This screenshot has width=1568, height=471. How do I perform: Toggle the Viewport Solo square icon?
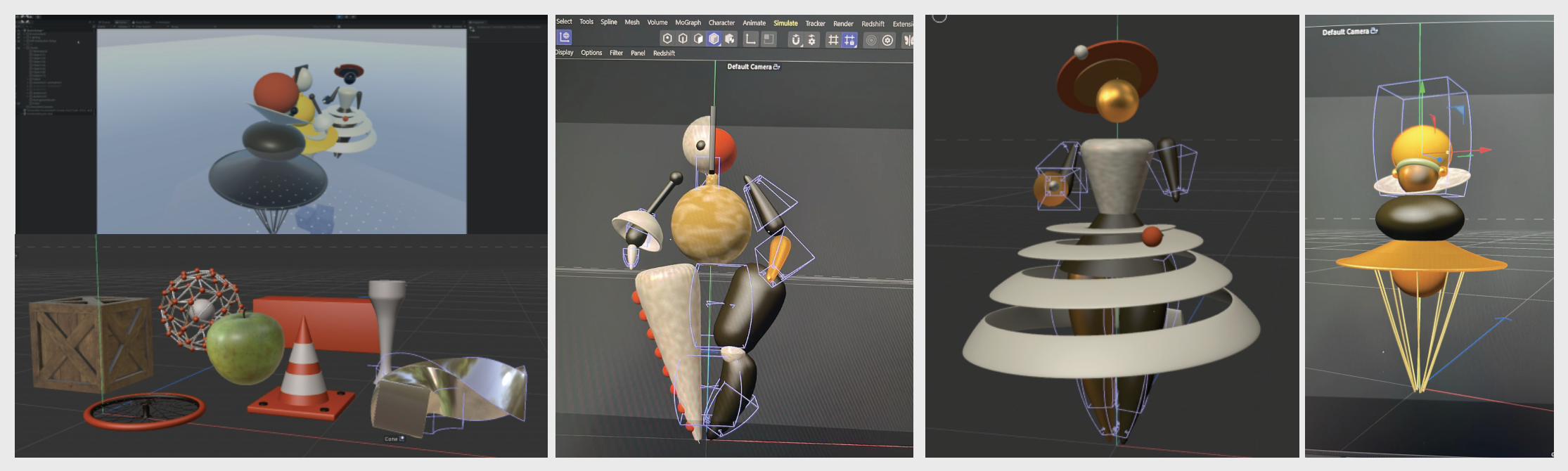[x=769, y=39]
